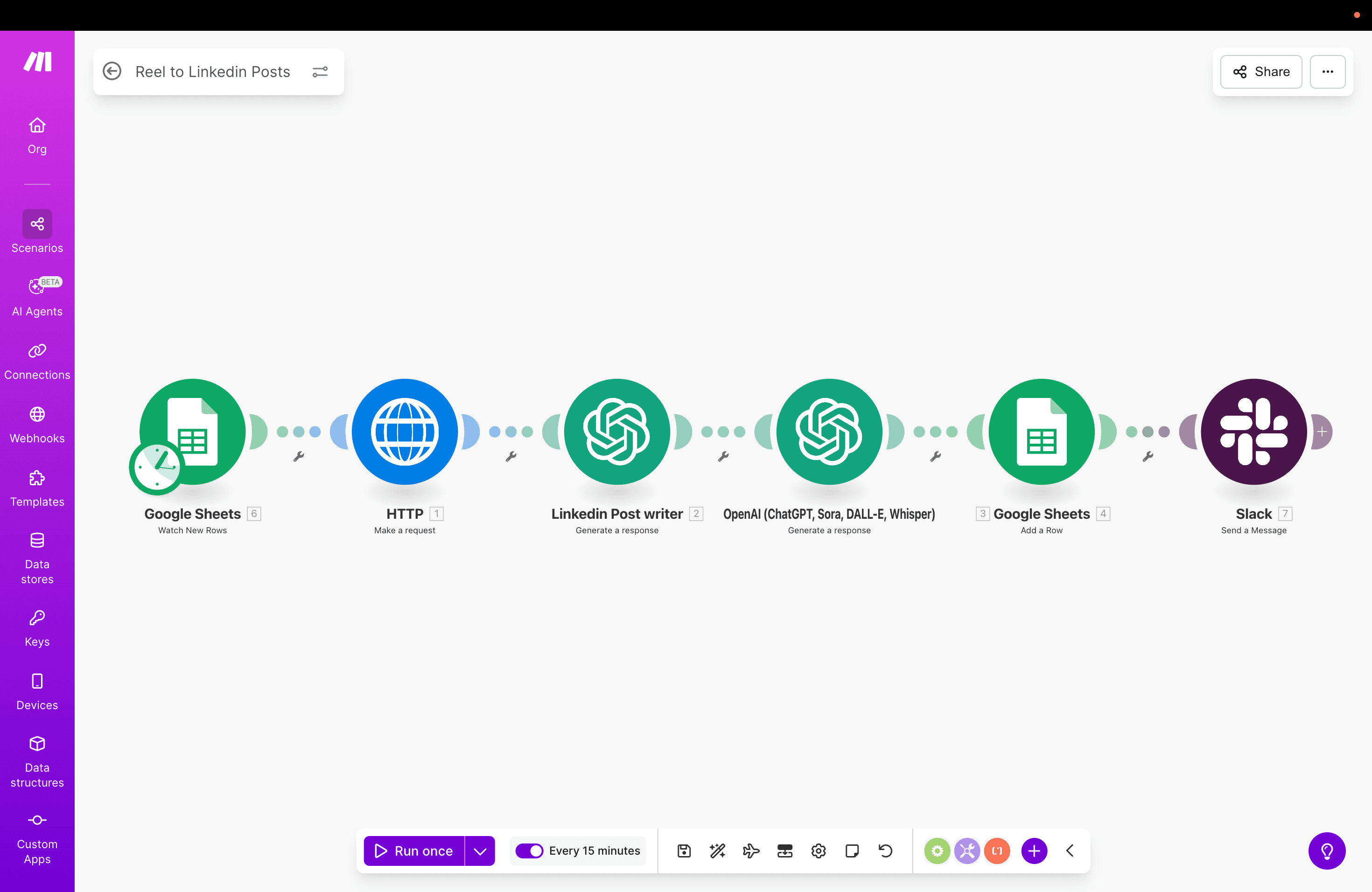Click the Save scenario icon
Image resolution: width=1372 pixels, height=892 pixels.
tap(684, 850)
